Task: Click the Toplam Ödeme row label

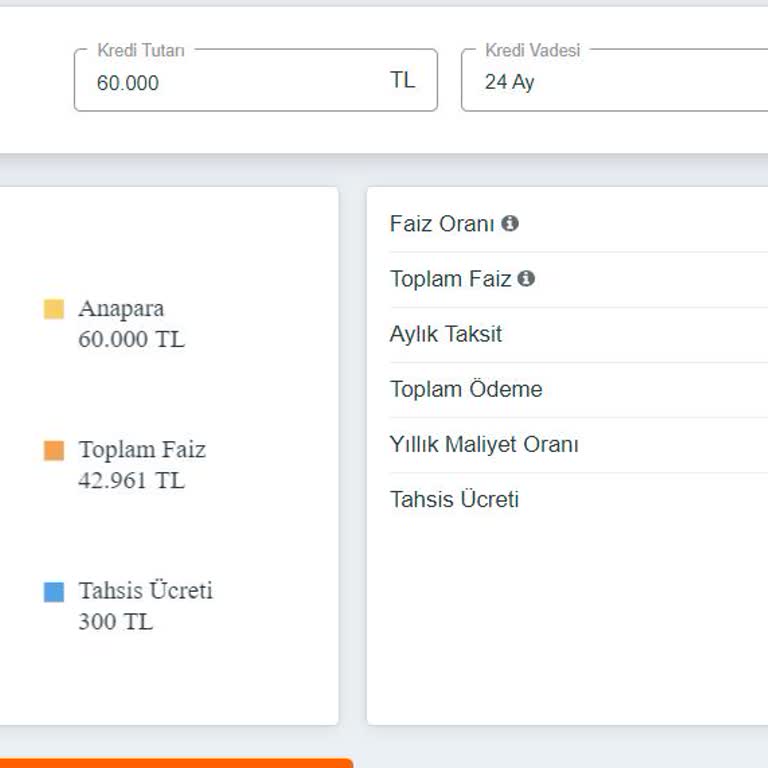Action: click(466, 389)
